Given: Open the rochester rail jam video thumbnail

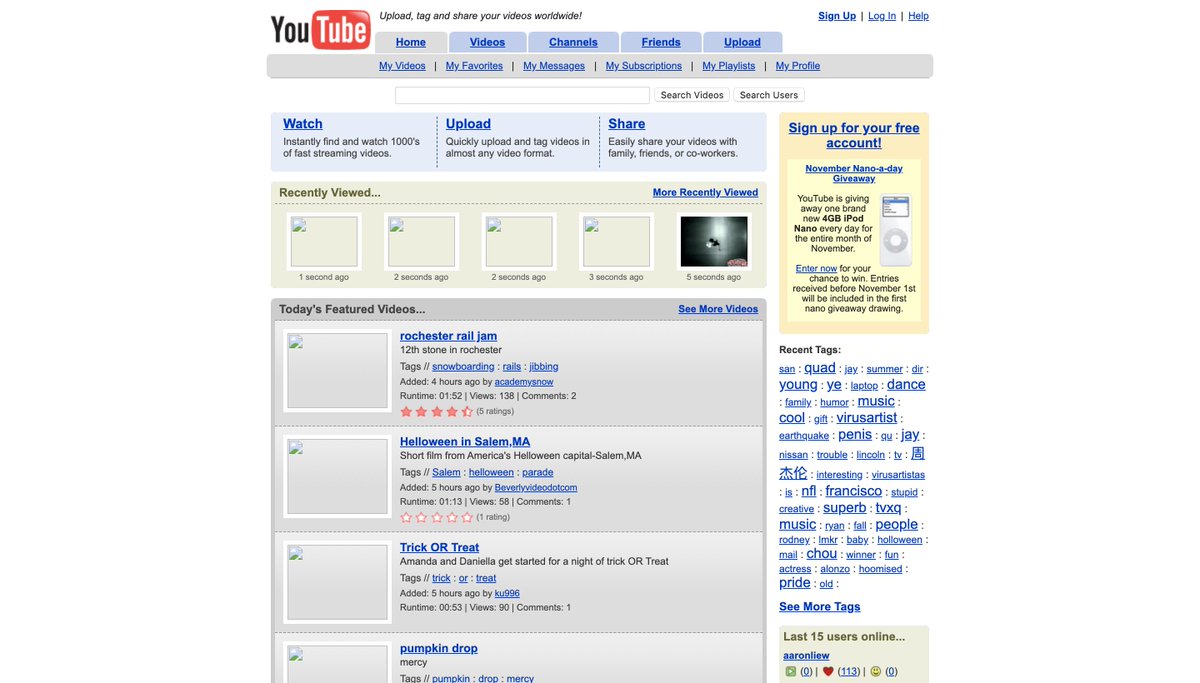Looking at the screenshot, I should (338, 370).
